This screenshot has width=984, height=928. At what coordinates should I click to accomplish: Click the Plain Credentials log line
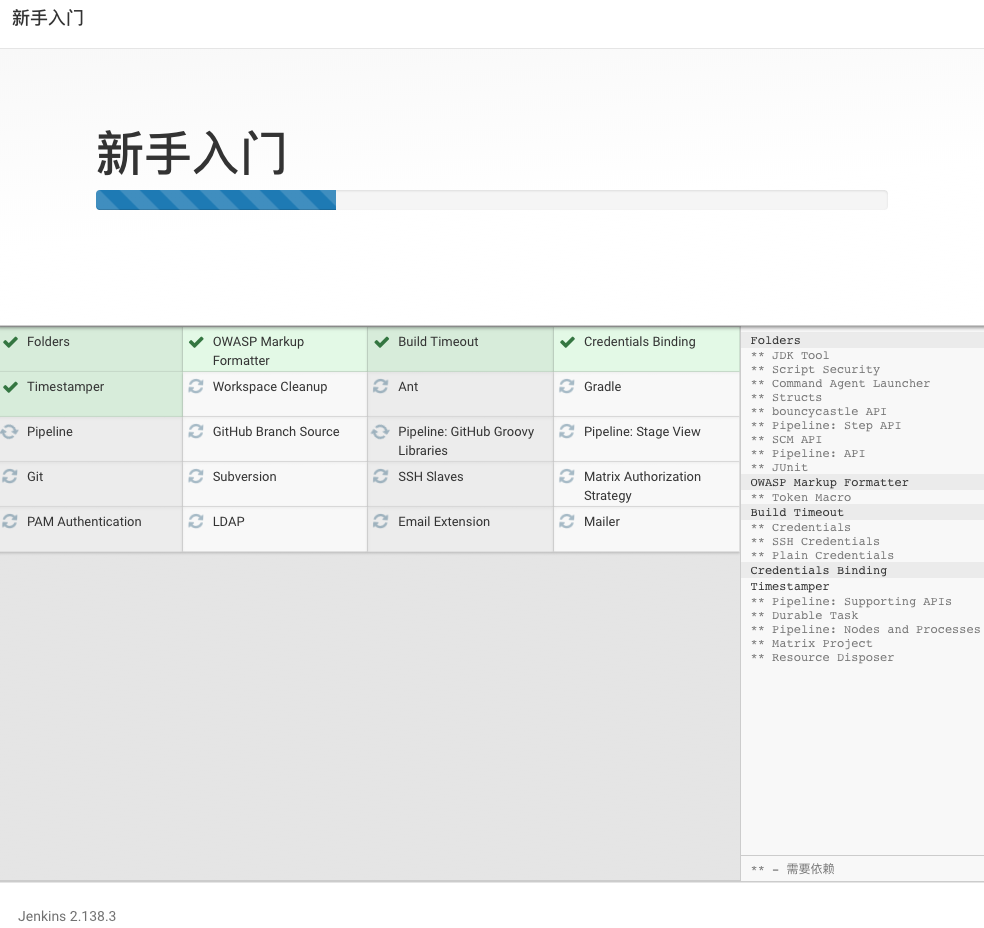[x=822, y=555]
